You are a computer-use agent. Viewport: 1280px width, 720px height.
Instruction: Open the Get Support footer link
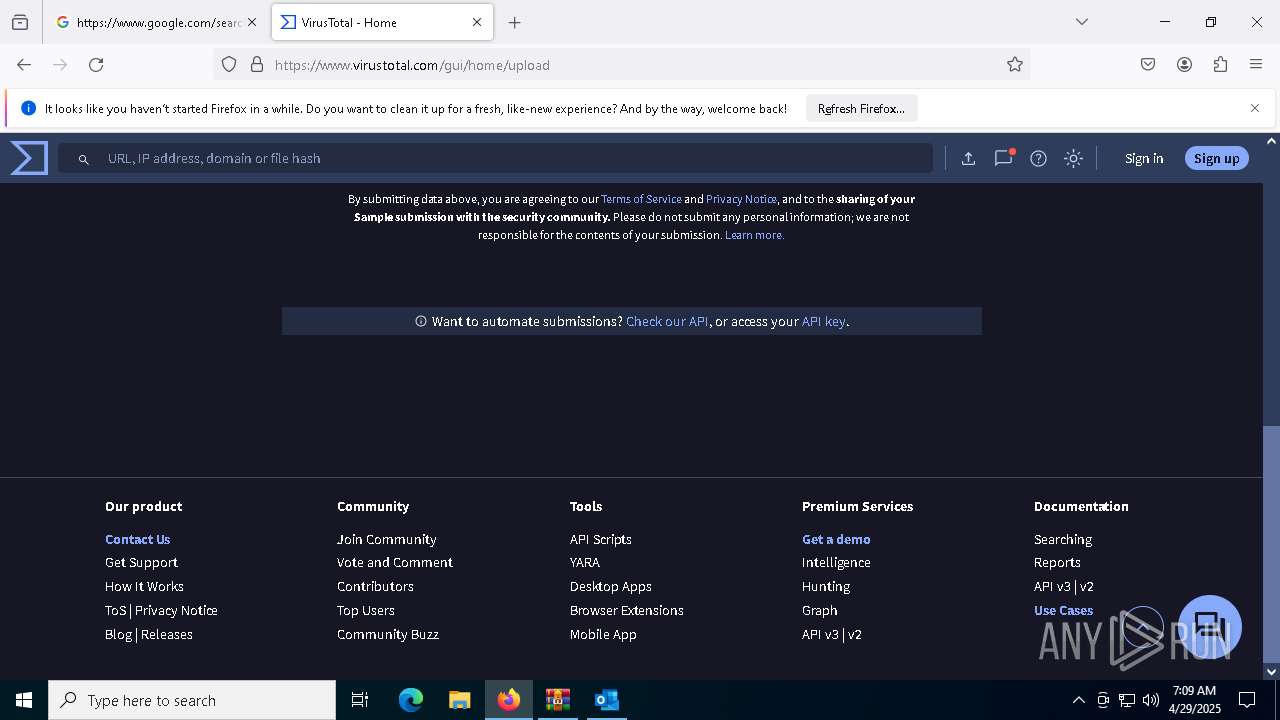click(141, 562)
